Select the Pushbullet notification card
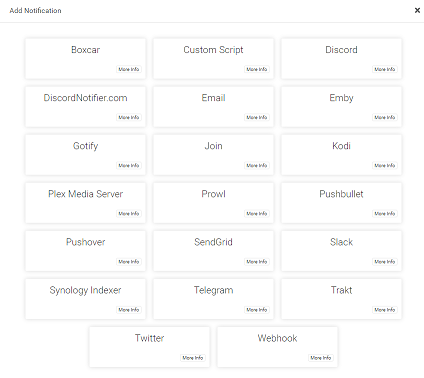424x378 pixels. pos(341,203)
